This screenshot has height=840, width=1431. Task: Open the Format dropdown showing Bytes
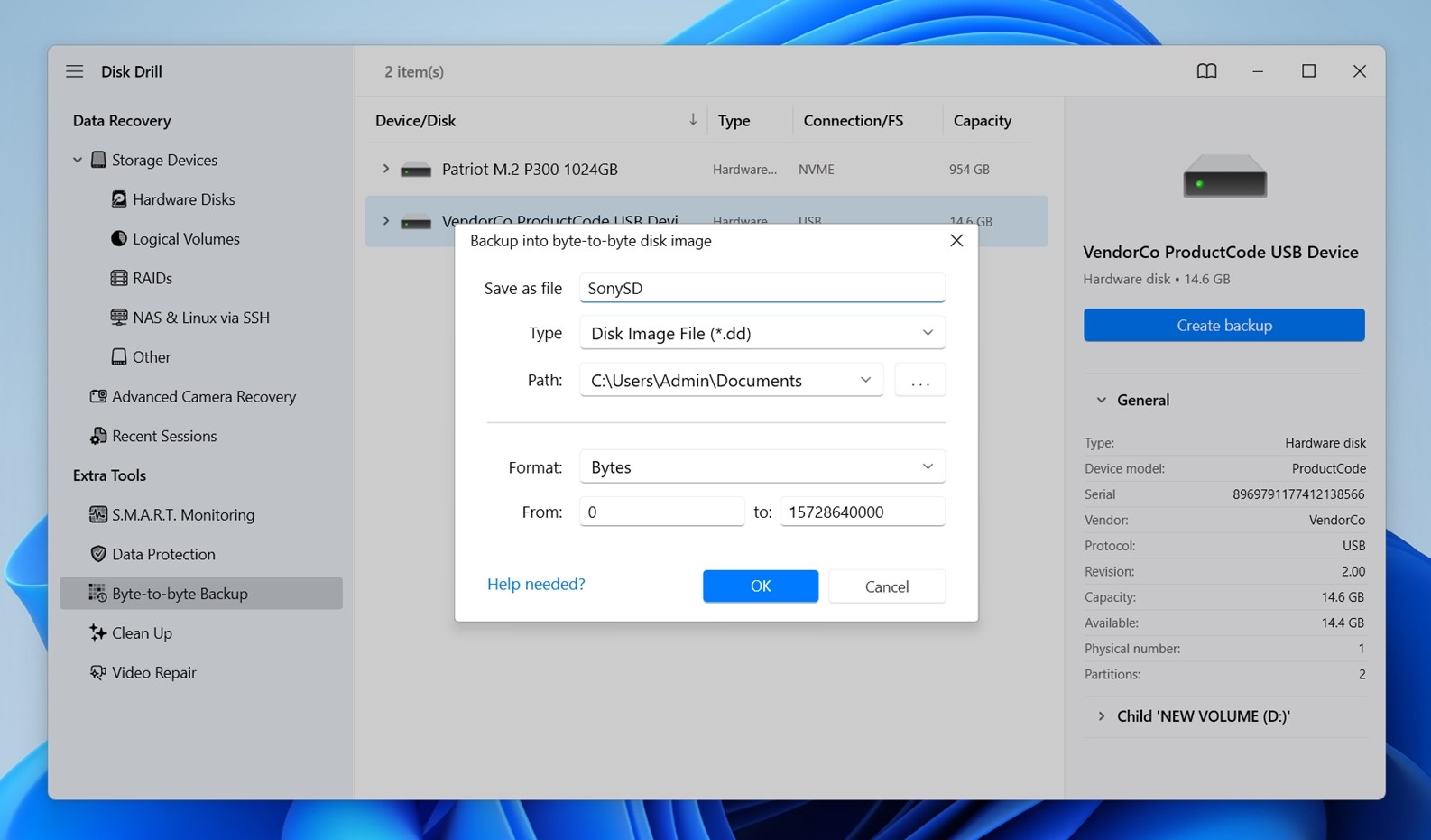coord(762,466)
